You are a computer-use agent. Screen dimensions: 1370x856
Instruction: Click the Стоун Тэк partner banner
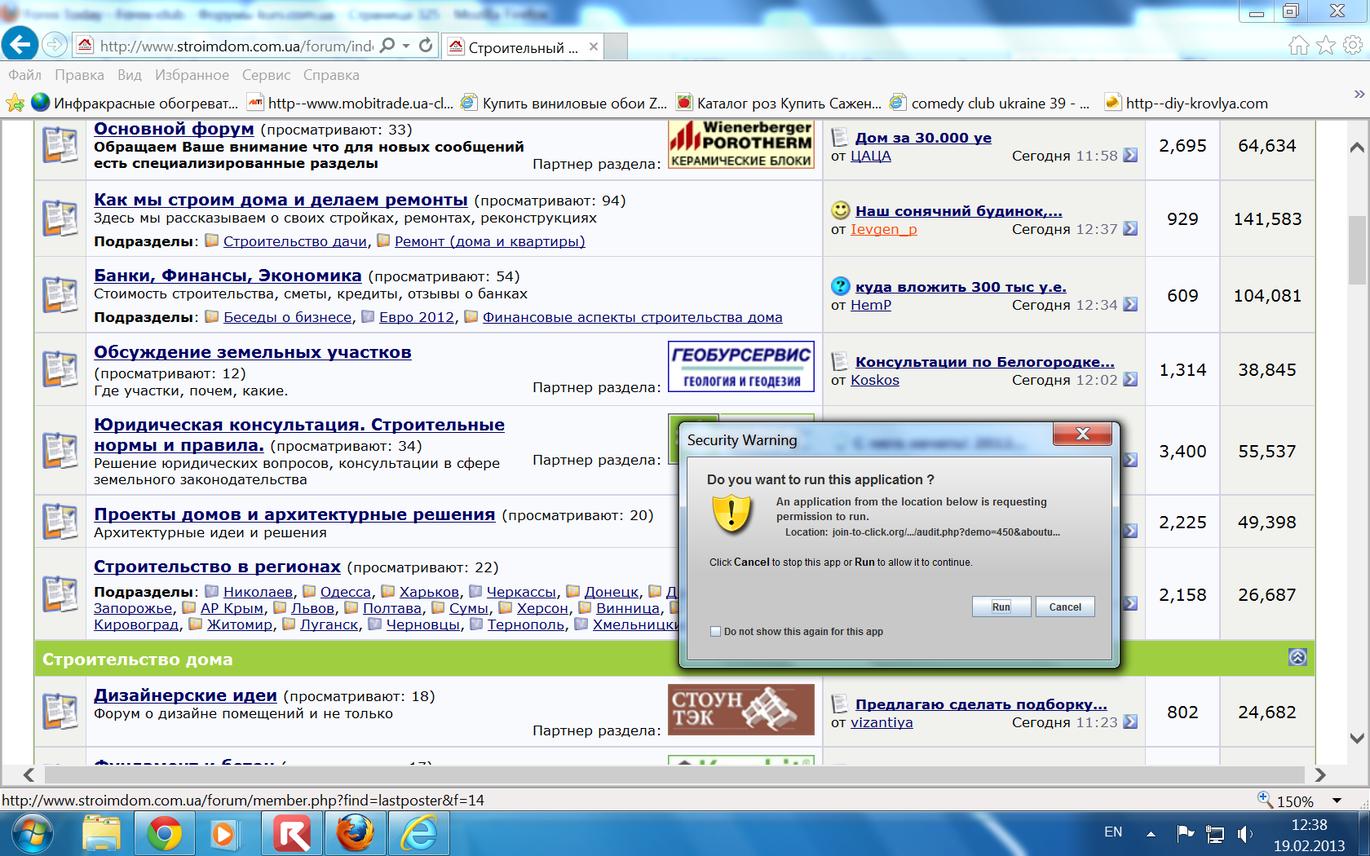click(741, 709)
